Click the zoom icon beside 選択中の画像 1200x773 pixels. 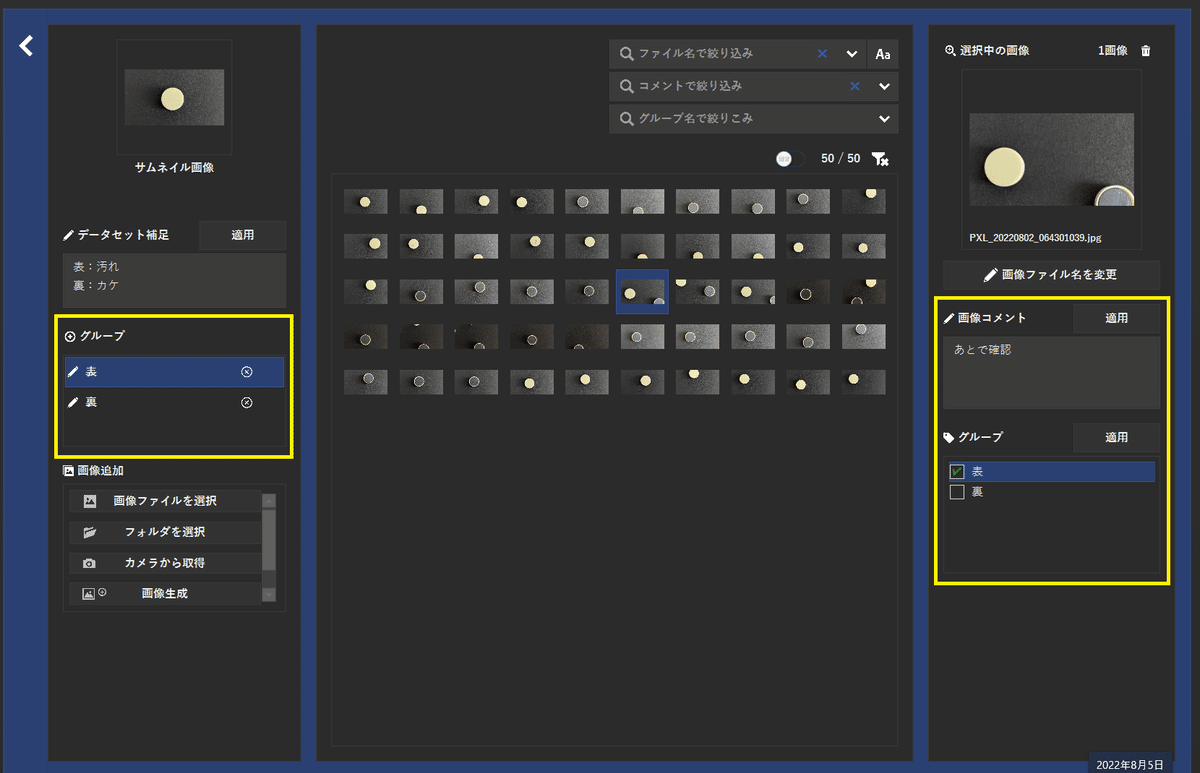pyautogui.click(x=950, y=51)
